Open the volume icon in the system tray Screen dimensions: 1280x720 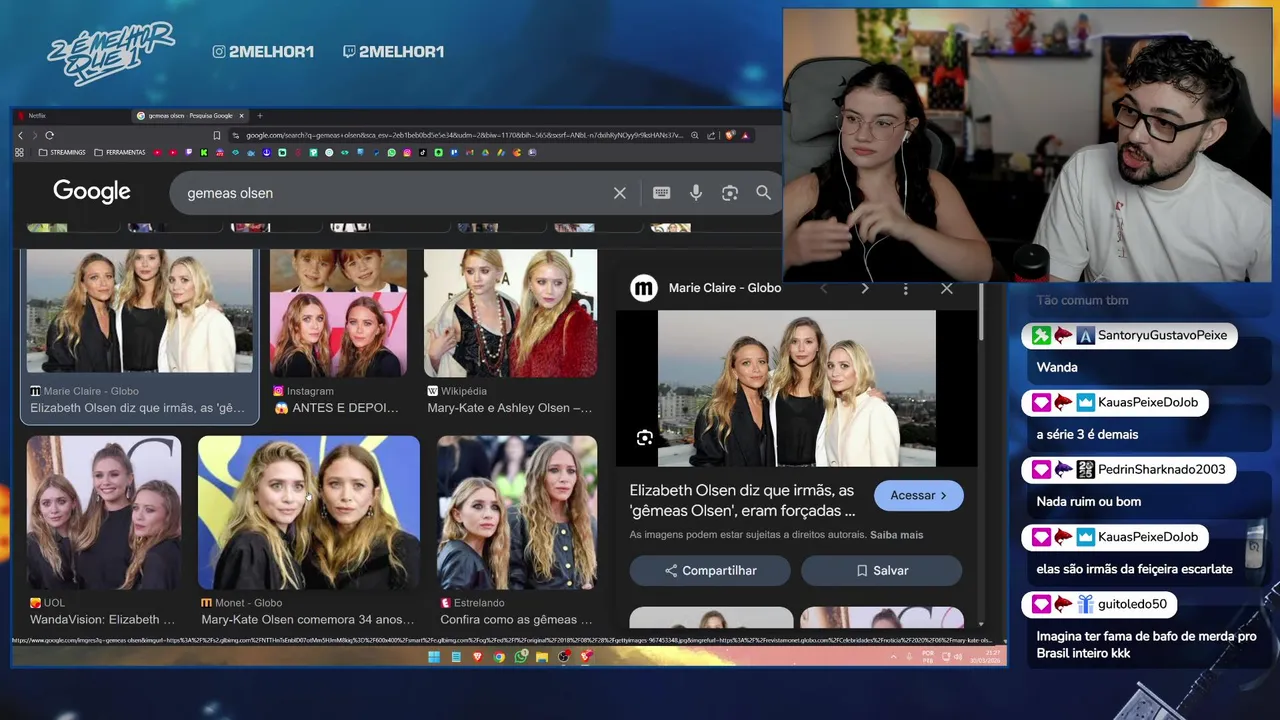(958, 657)
